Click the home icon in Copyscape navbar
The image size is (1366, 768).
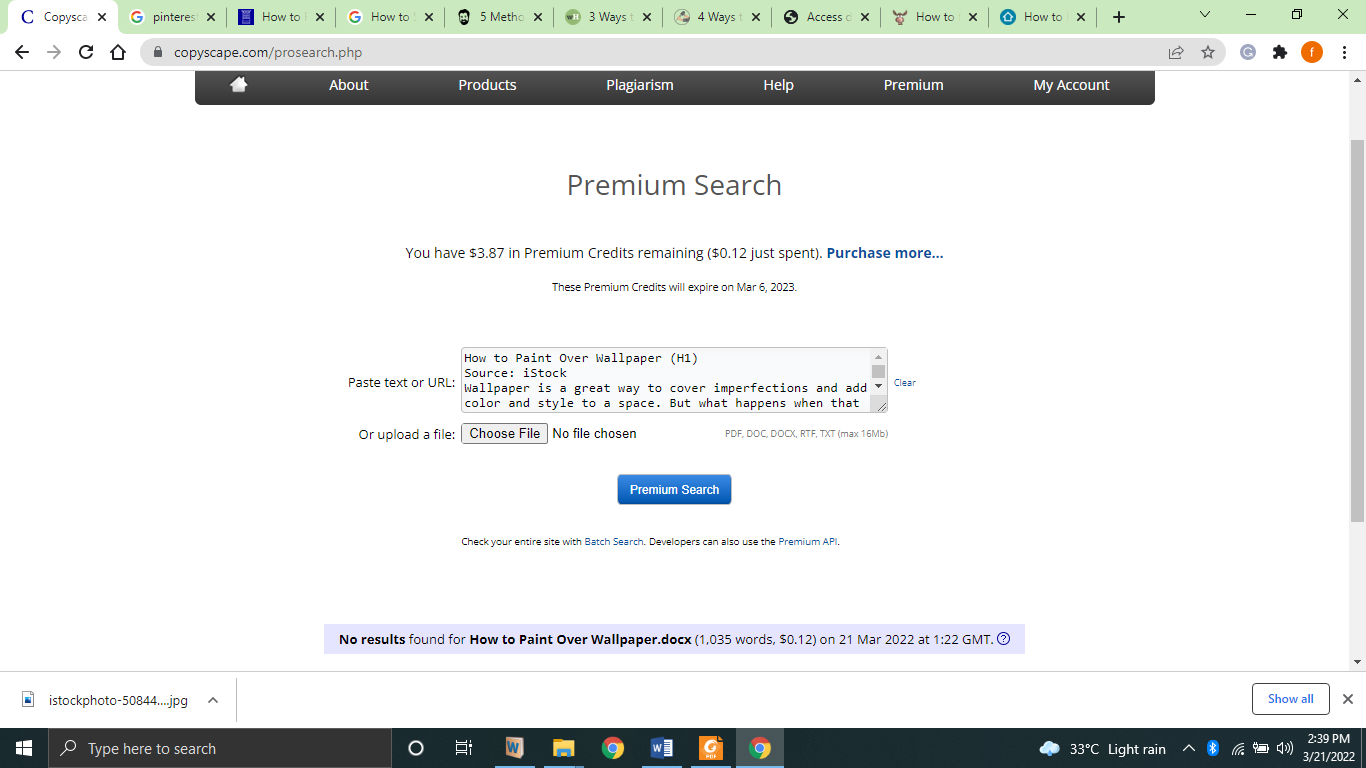click(x=238, y=85)
